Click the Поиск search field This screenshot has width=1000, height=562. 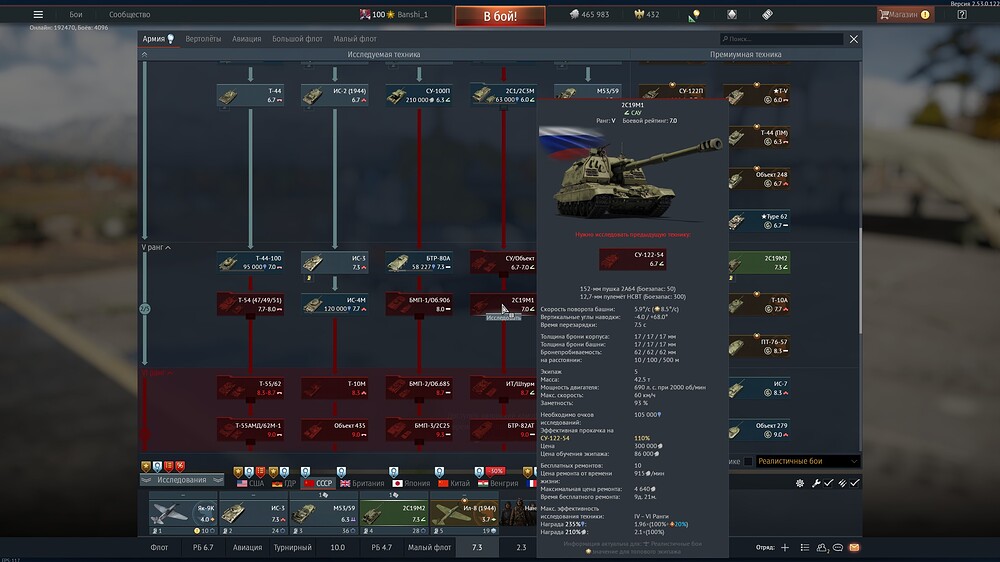[x=780, y=39]
